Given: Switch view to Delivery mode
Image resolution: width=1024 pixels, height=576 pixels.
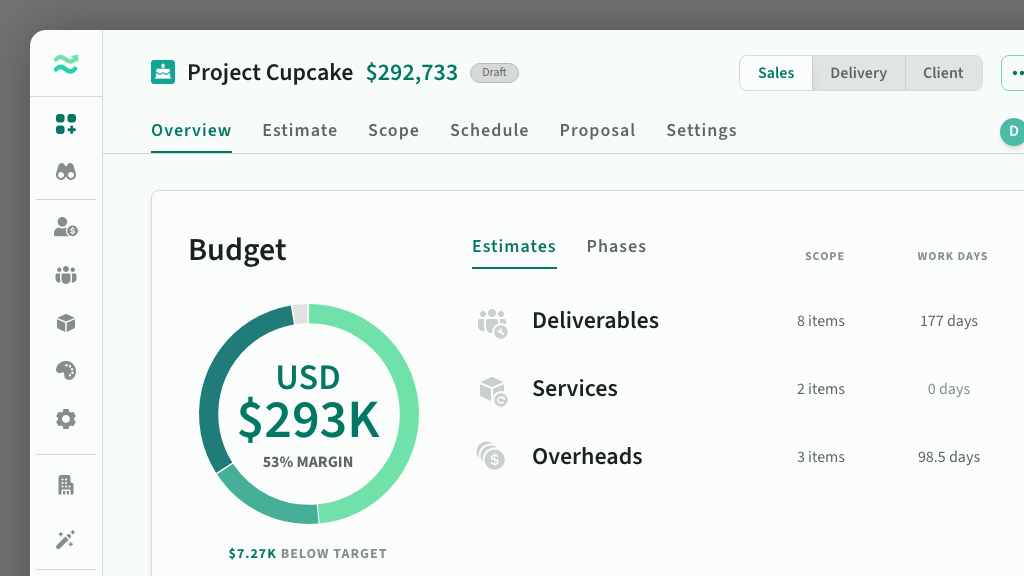Looking at the screenshot, I should tap(858, 73).
